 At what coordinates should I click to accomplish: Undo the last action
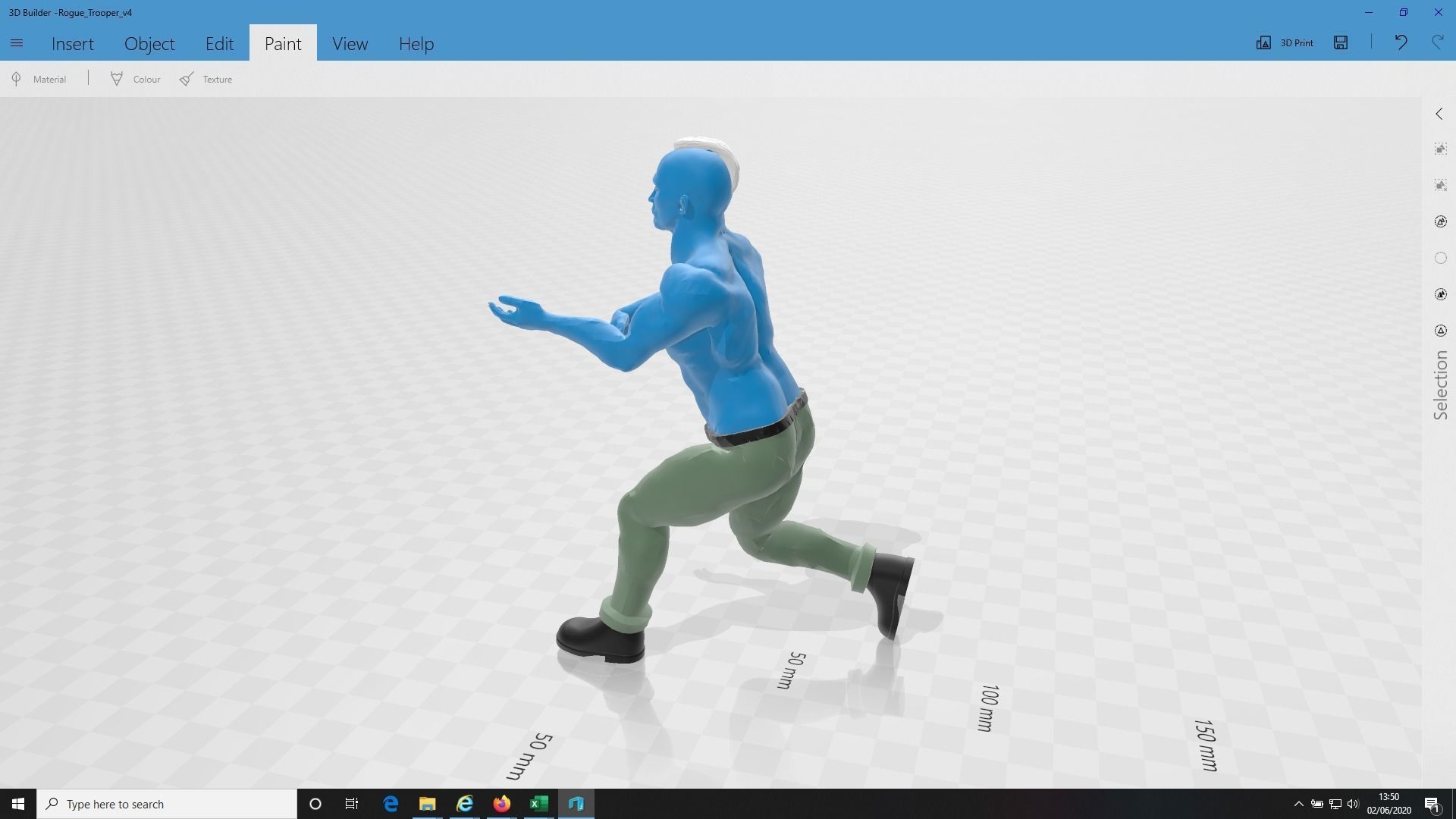[1401, 42]
